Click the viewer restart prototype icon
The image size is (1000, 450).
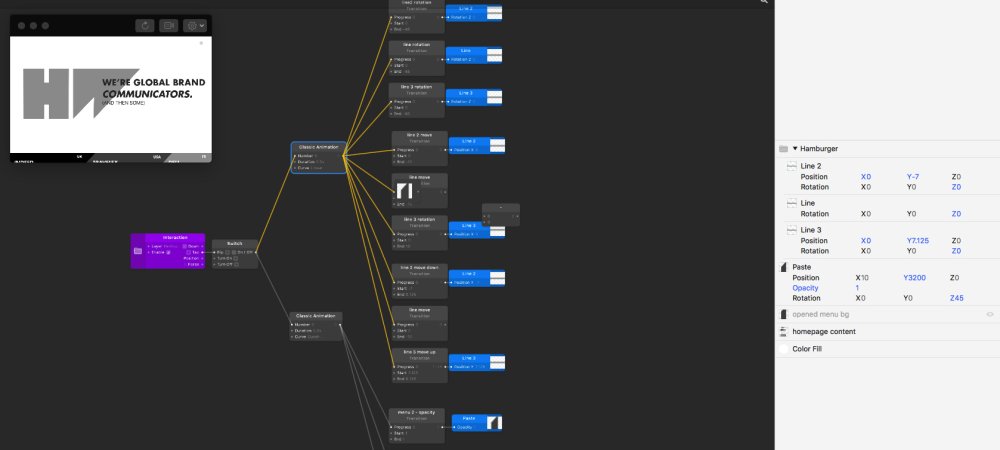coord(145,25)
